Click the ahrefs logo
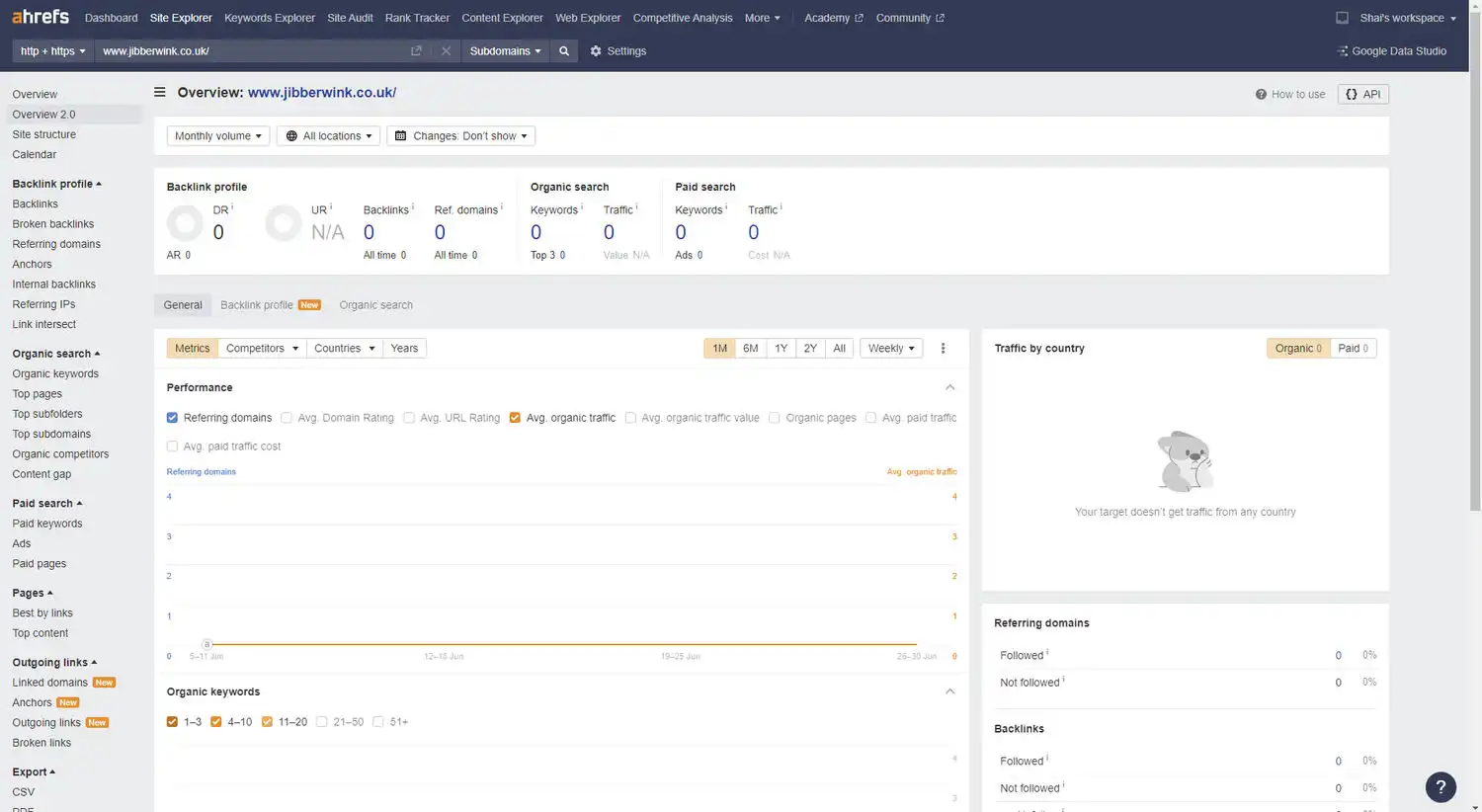1482x812 pixels. click(41, 17)
